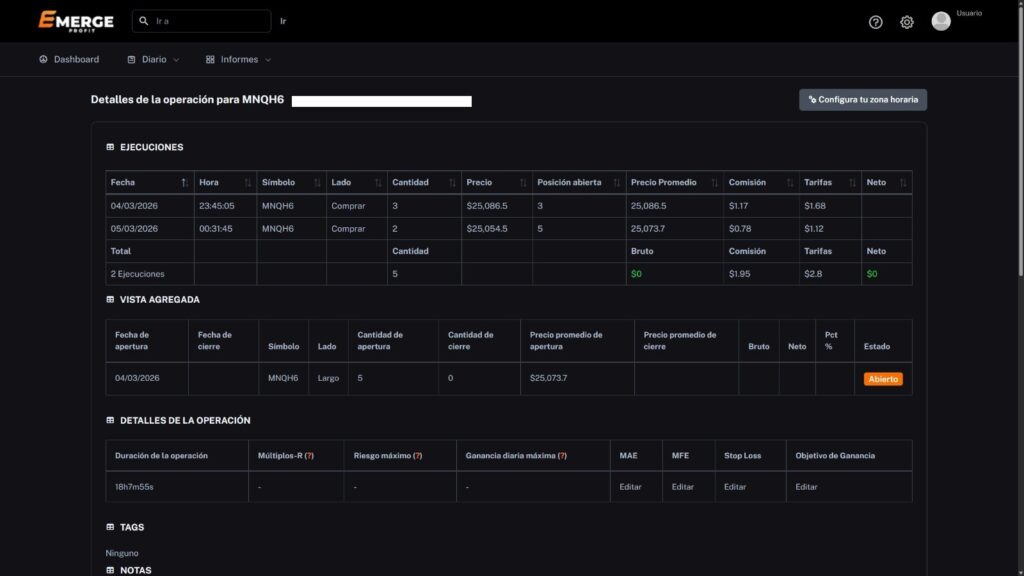1024x576 pixels.
Task: Sort executions by Fecha column arrow
Action: [184, 183]
